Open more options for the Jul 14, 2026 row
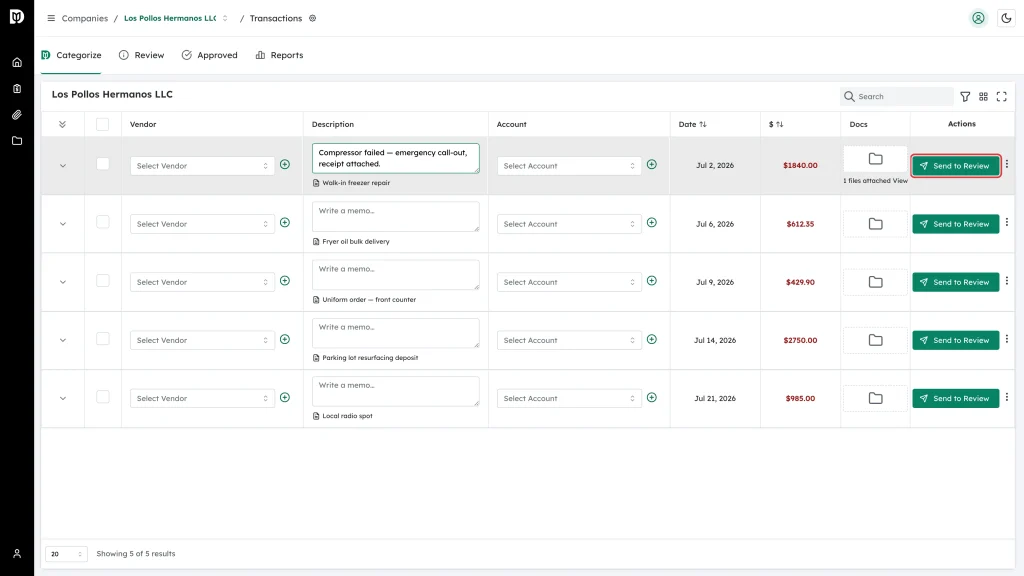The image size is (1024, 576). (1007, 339)
